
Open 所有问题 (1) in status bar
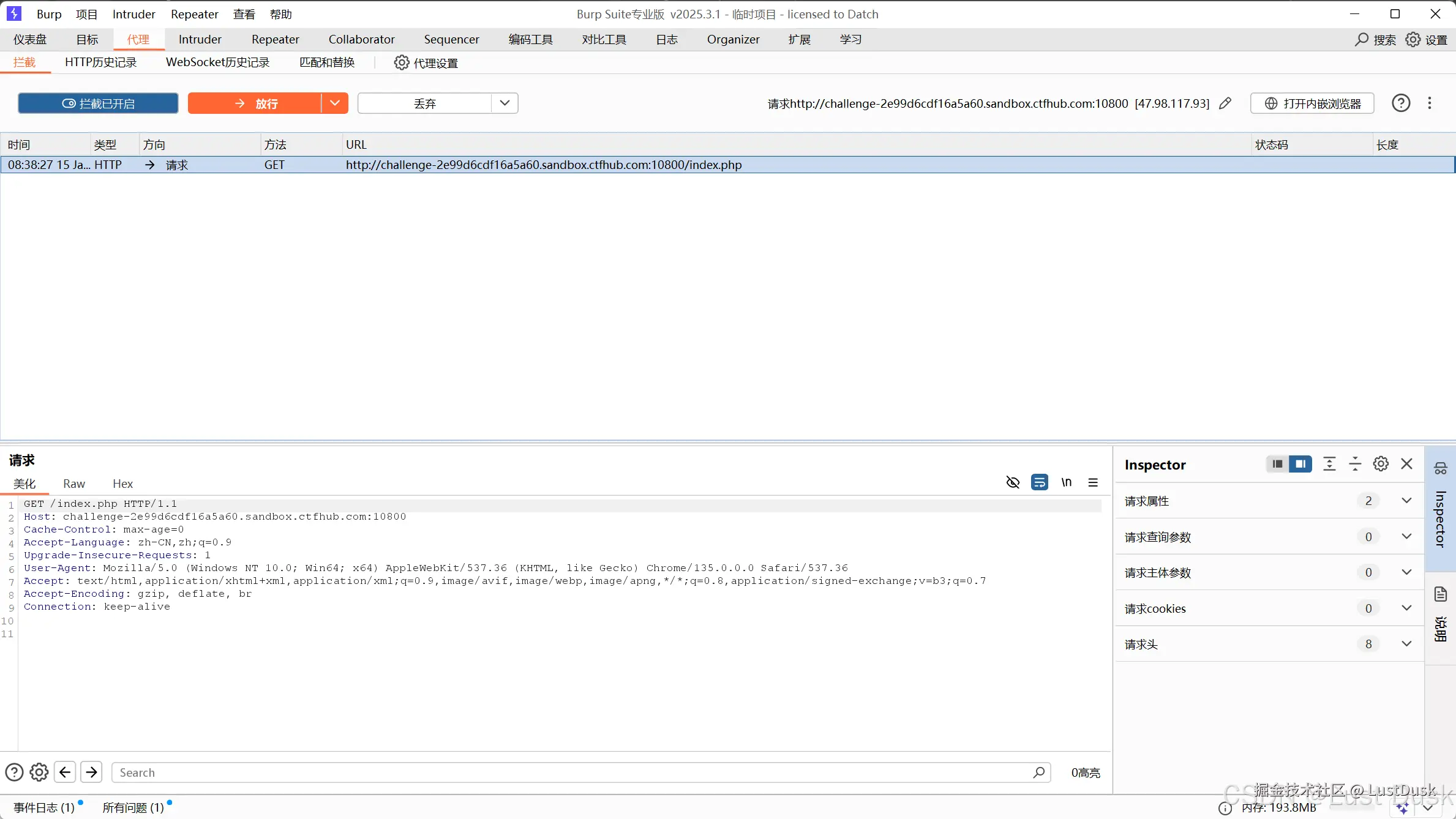tap(133, 808)
